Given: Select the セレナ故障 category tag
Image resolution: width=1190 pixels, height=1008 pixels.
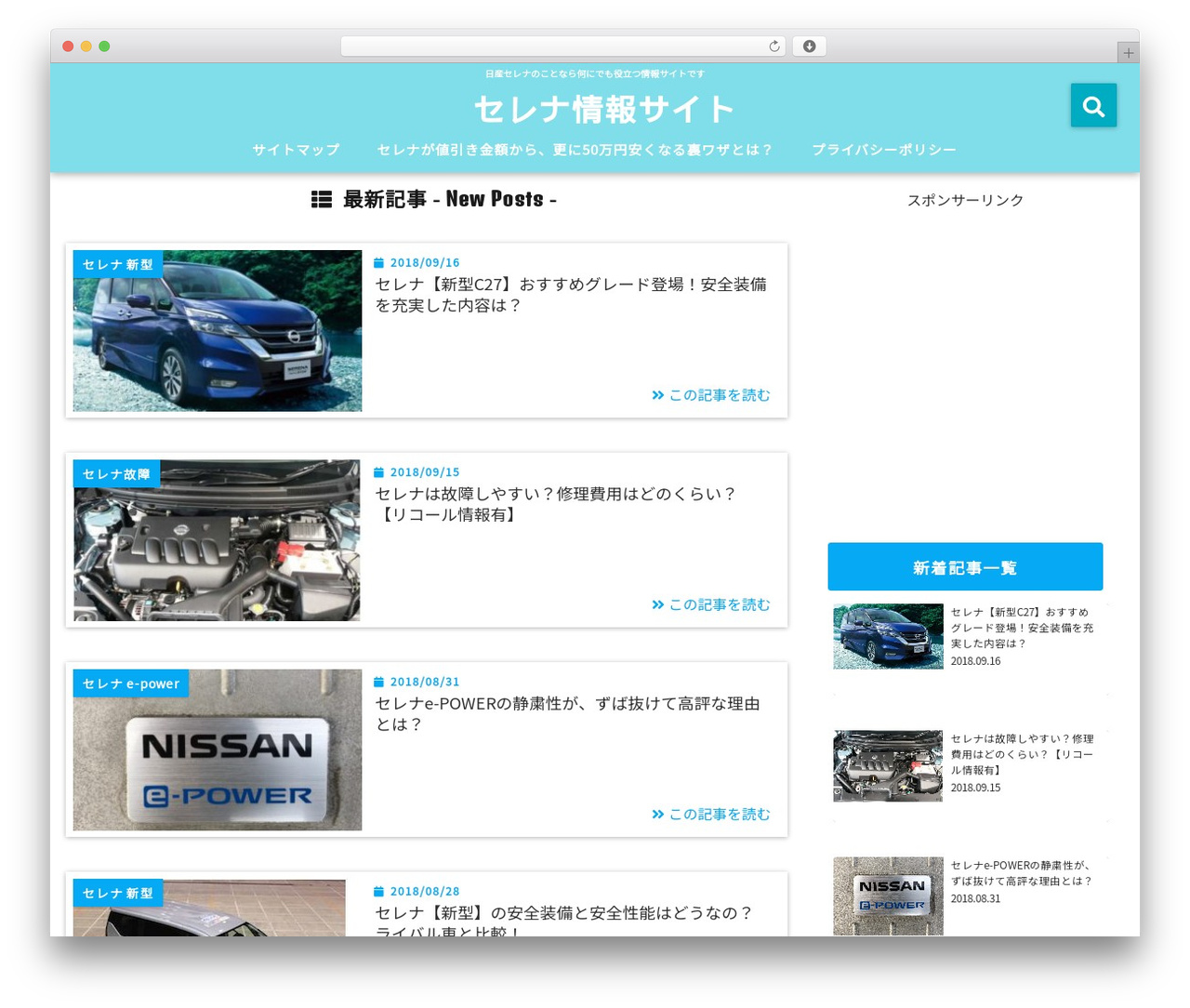Looking at the screenshot, I should pyautogui.click(x=116, y=474).
